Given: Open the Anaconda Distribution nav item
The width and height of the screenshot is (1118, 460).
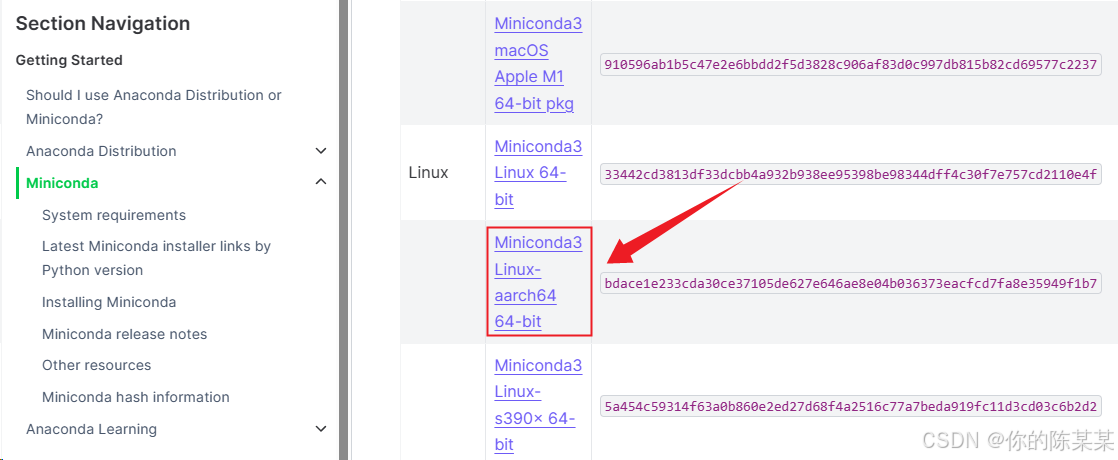Looking at the screenshot, I should coord(101,151).
